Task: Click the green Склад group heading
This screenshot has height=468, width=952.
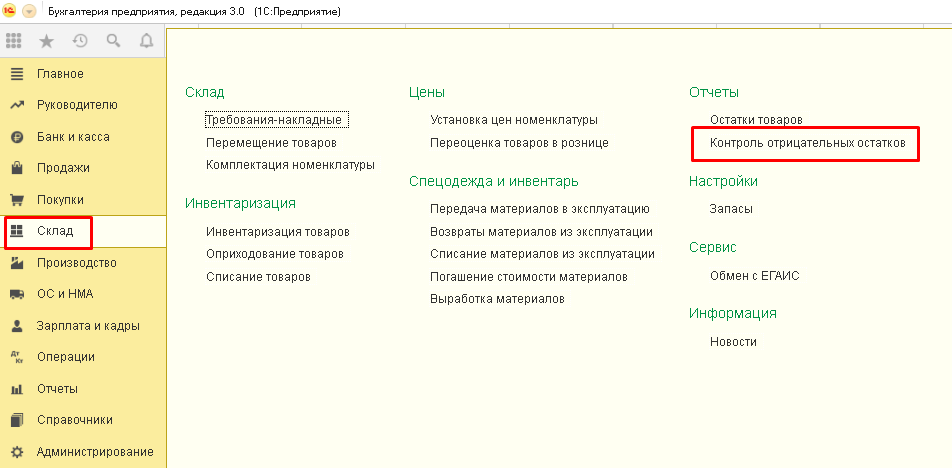Action: click(x=205, y=92)
